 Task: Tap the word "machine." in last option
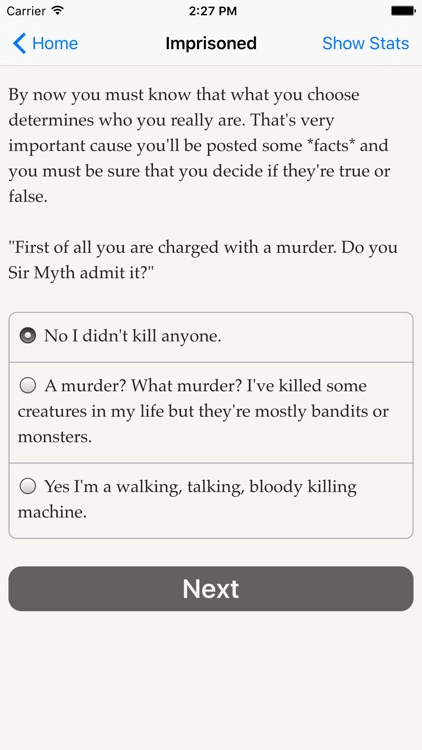pos(52,512)
